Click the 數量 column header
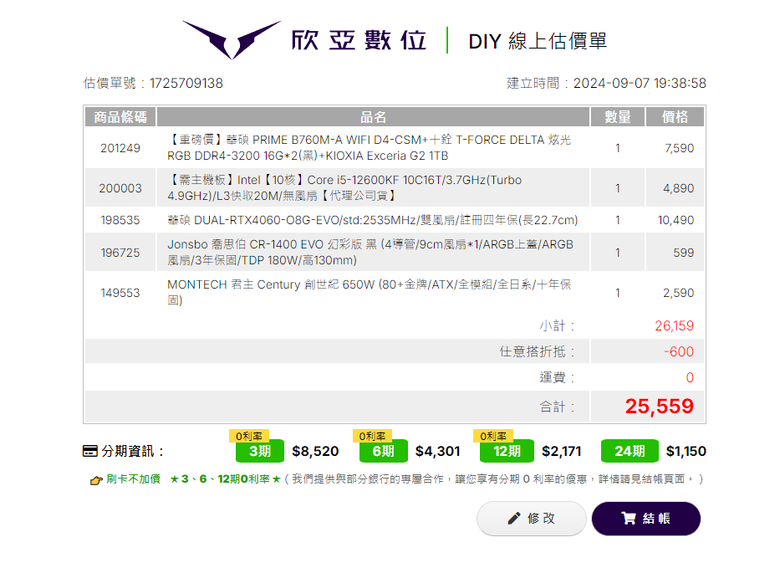This screenshot has height=563, width=780. [617, 117]
